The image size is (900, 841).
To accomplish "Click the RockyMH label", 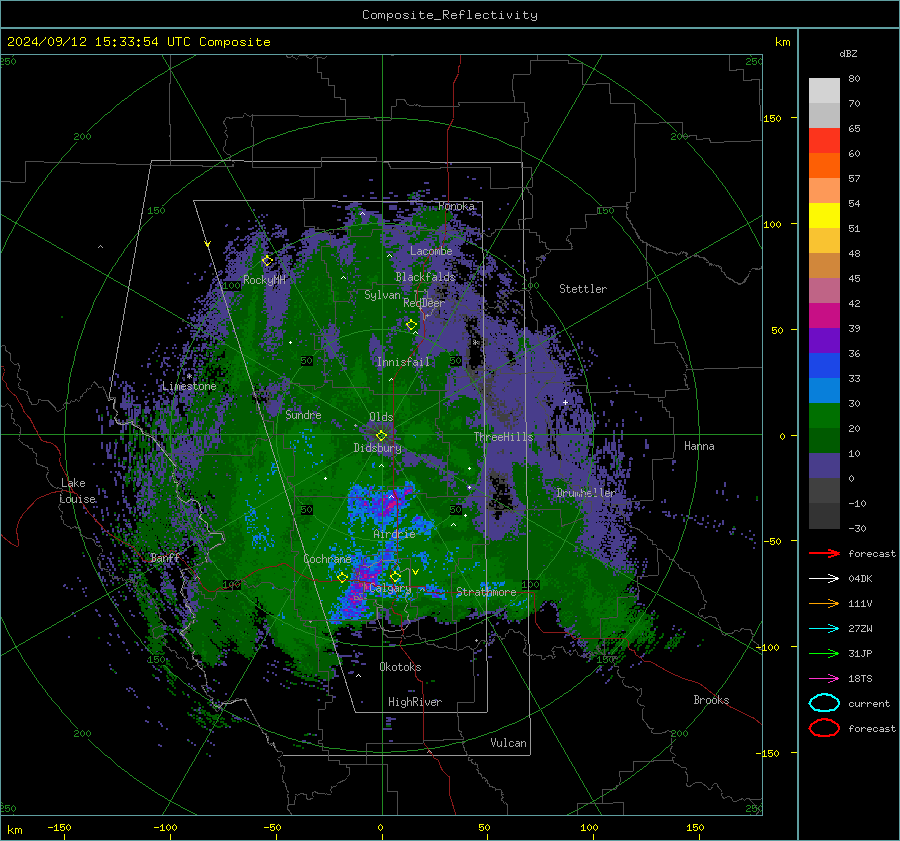I will click(264, 280).
